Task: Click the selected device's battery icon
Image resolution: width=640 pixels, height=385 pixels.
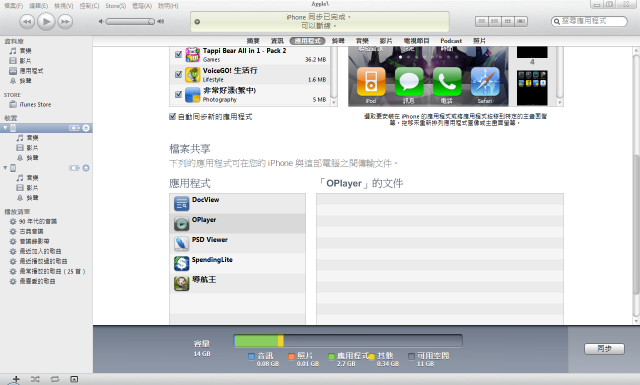Action: tap(74, 128)
